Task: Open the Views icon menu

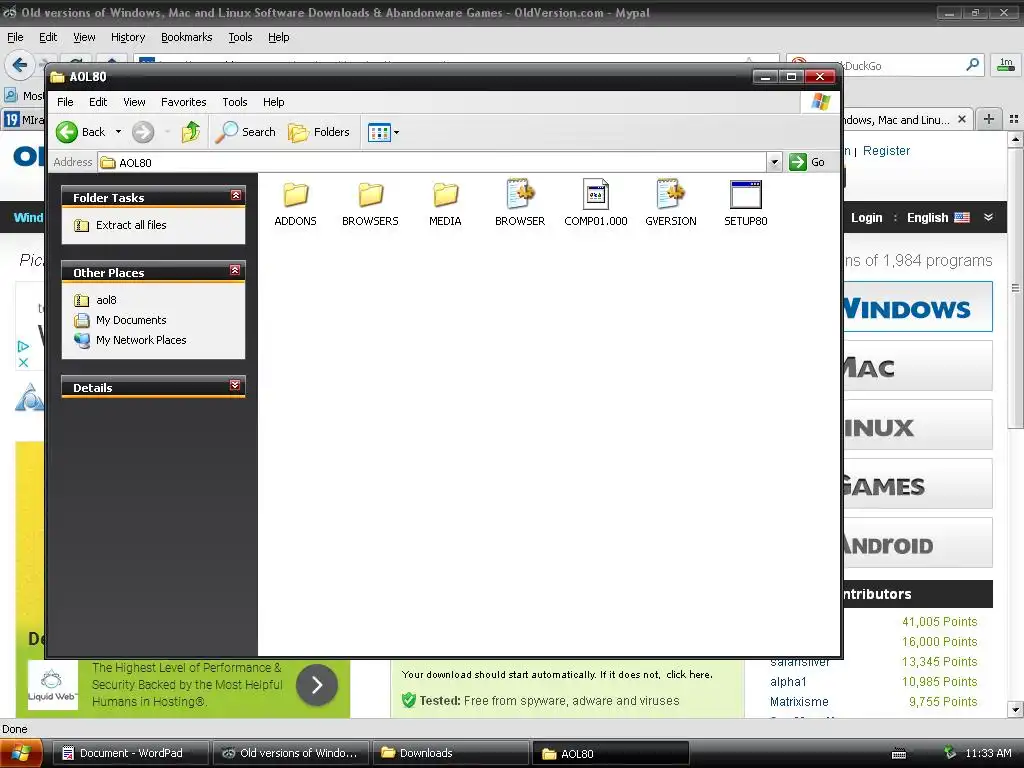Action: [383, 132]
